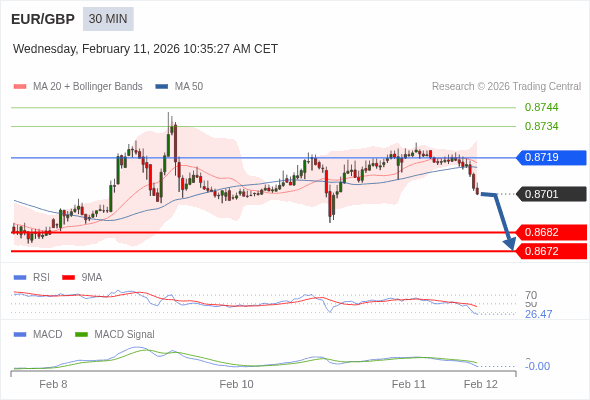Click the Feb 8 date axis label
The width and height of the screenshot is (590, 400).
click(53, 384)
